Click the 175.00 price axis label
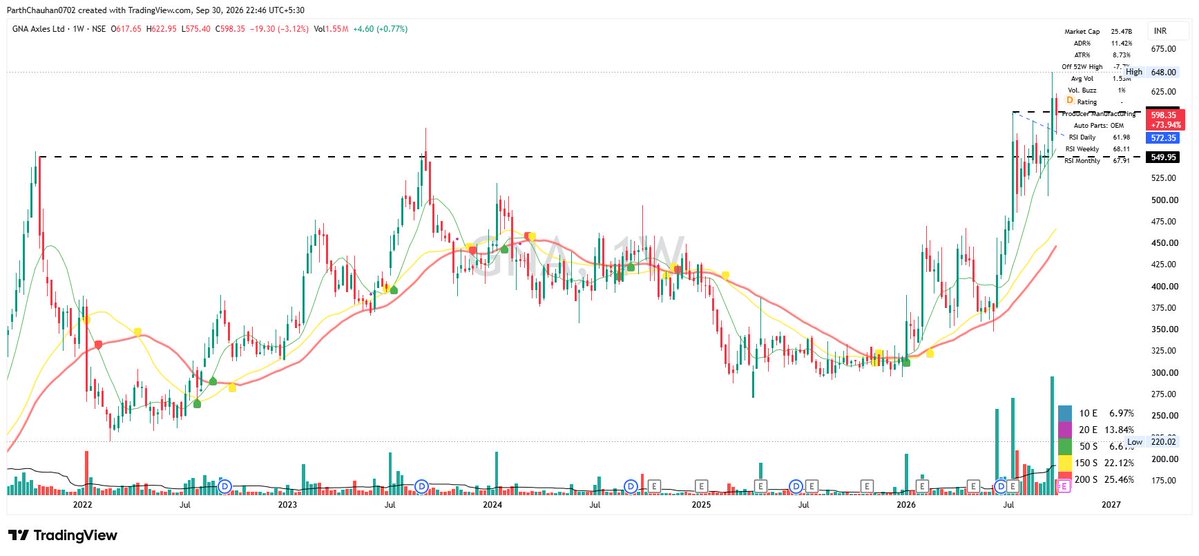The image size is (1199, 556). coord(1165,480)
